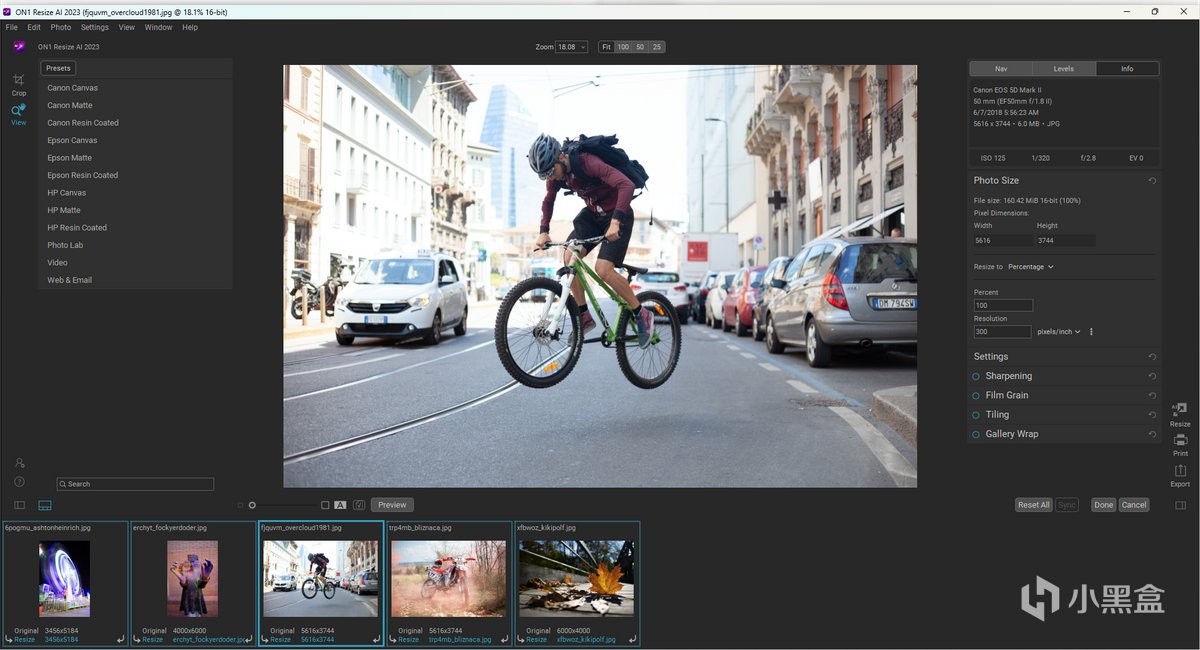This screenshot has height=650, width=1200.
Task: Switch to the Levels tab
Action: (1064, 69)
